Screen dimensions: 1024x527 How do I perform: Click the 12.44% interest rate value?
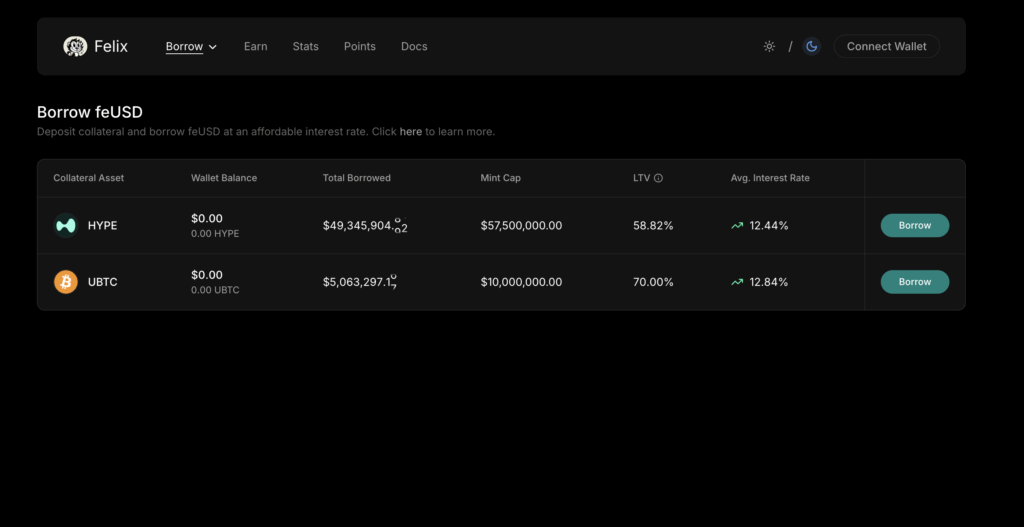769,226
